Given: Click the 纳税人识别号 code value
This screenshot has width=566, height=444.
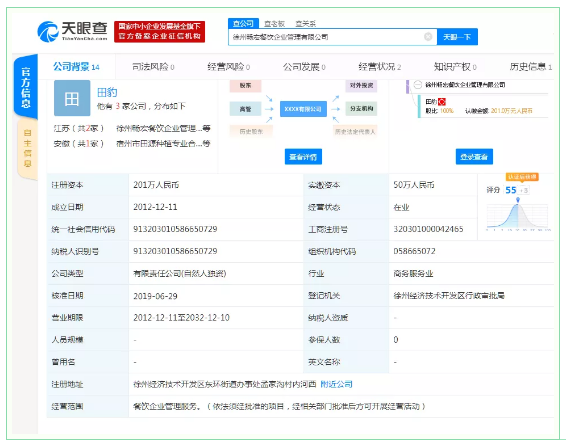Looking at the screenshot, I should point(175,251).
